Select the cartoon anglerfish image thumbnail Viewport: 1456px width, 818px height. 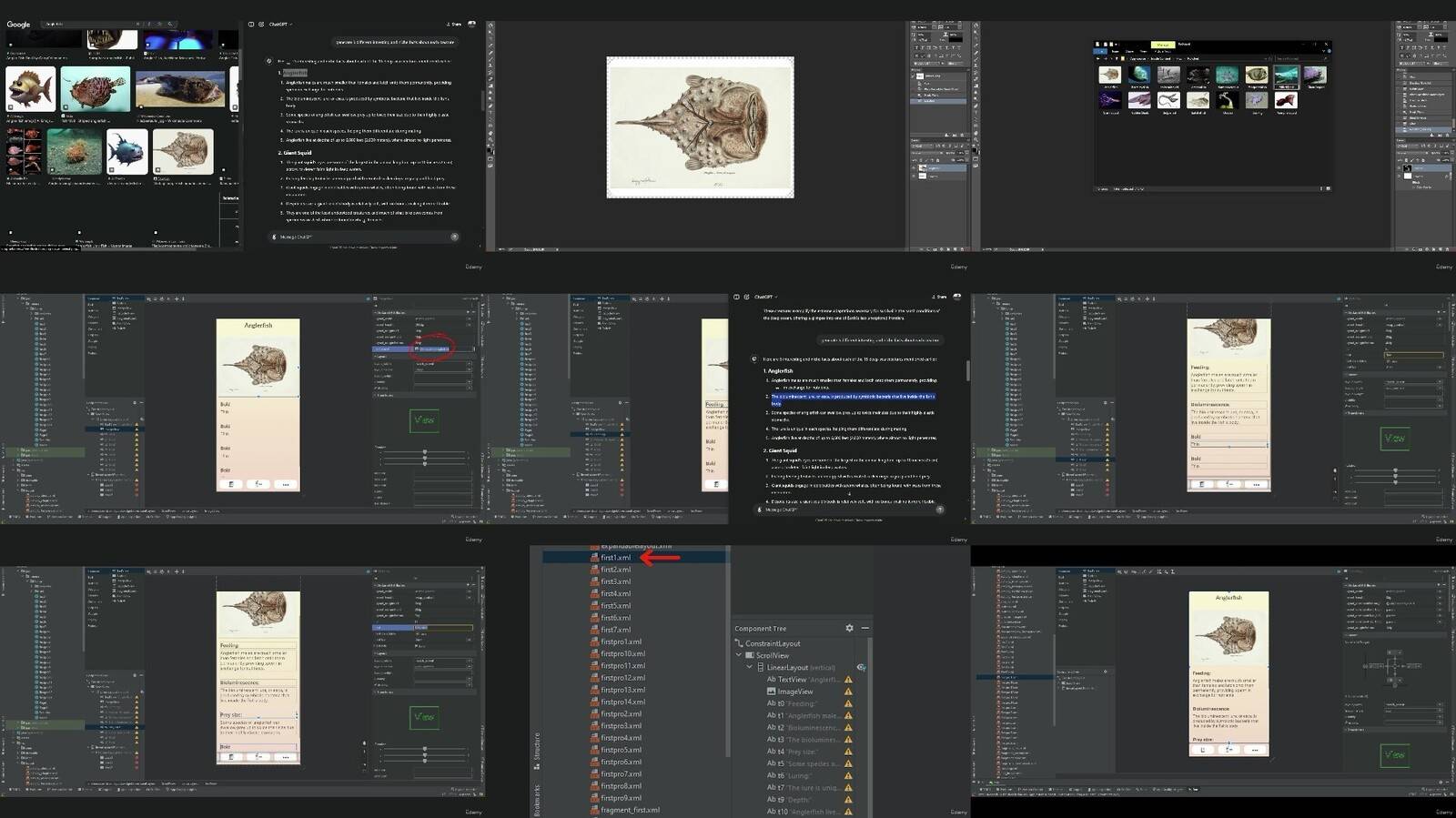[x=31, y=87]
